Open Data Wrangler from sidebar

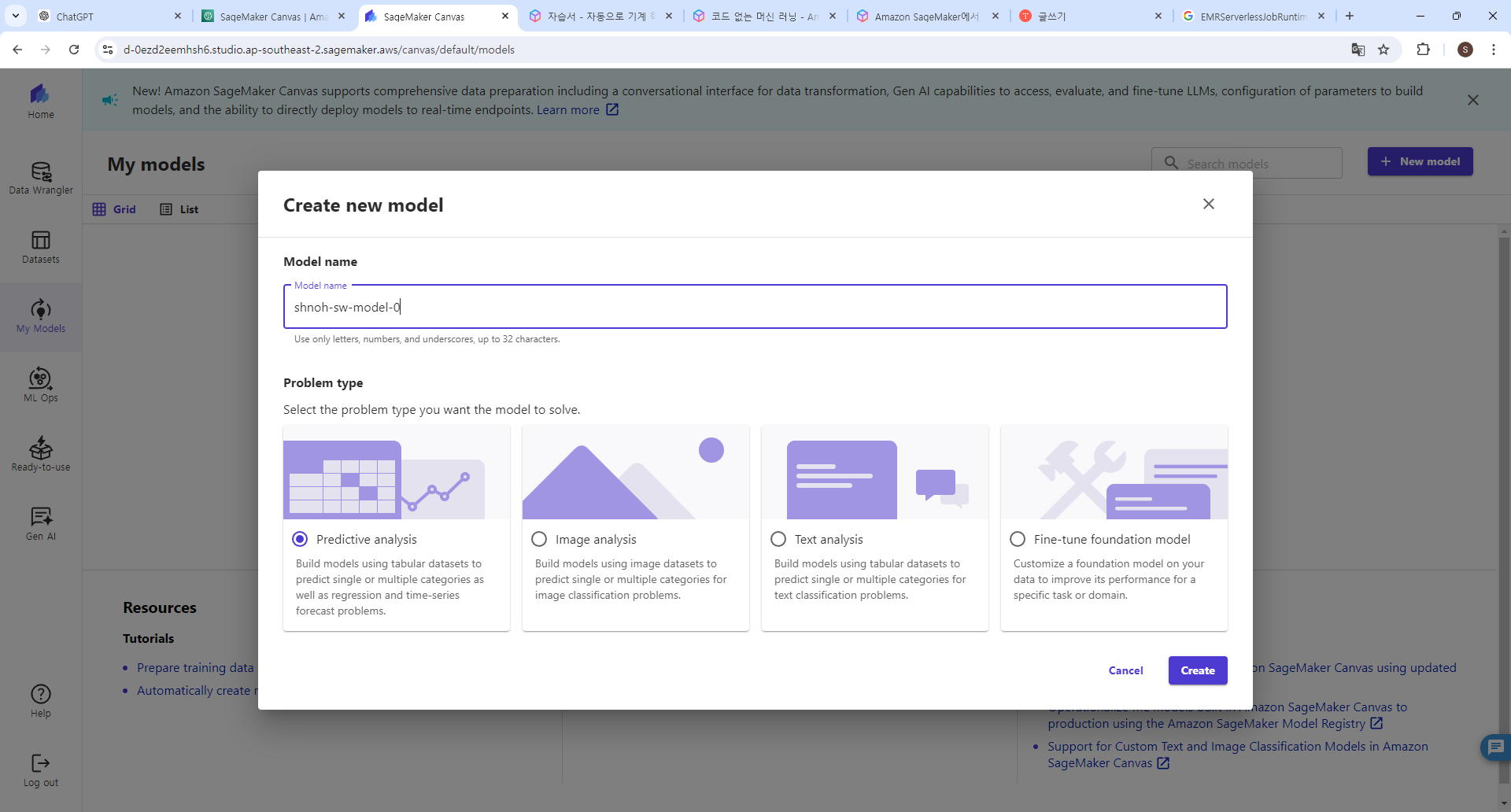[x=41, y=178]
